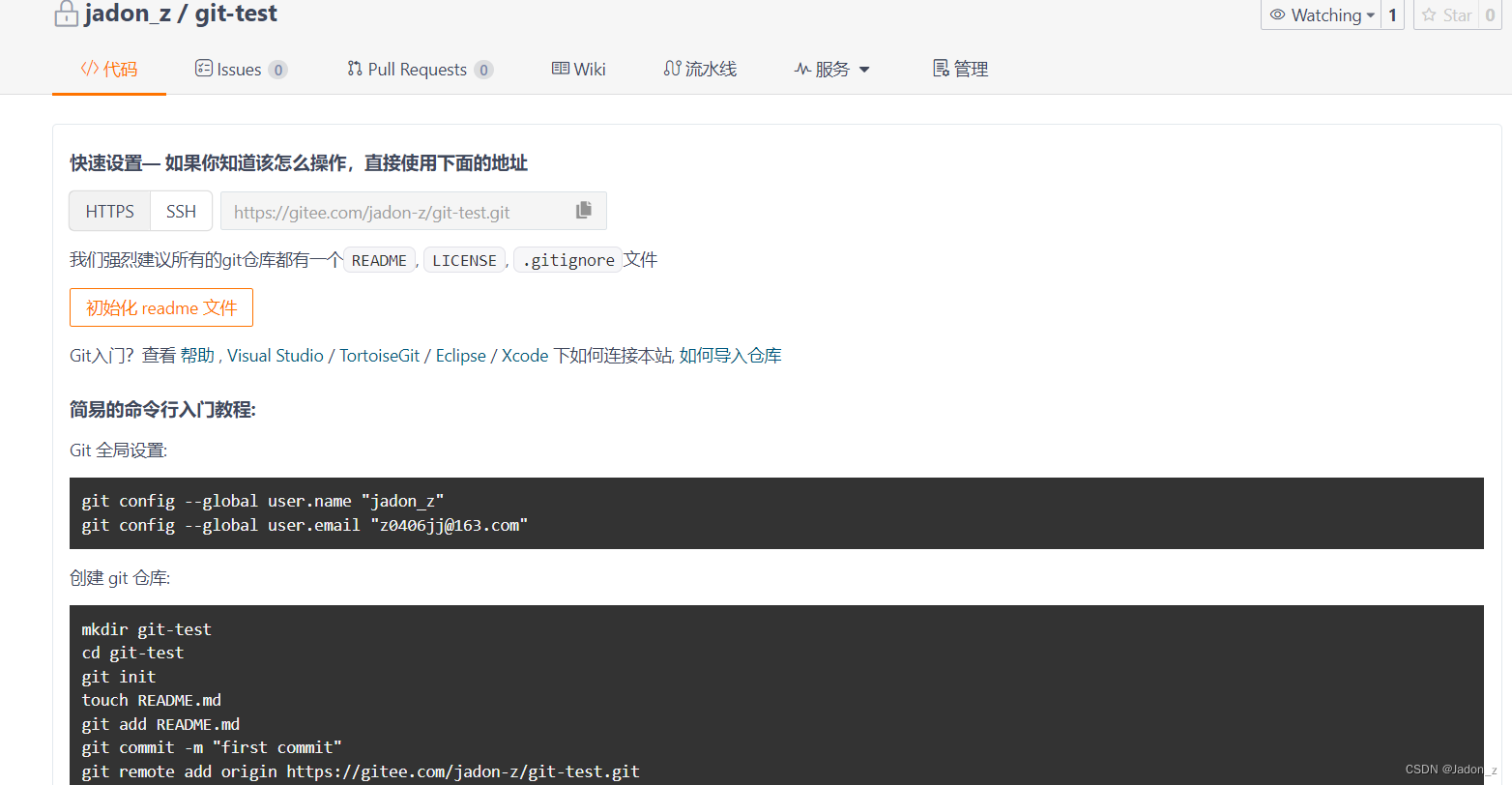Open the Watching dropdown
1512x785 pixels.
[1322, 15]
